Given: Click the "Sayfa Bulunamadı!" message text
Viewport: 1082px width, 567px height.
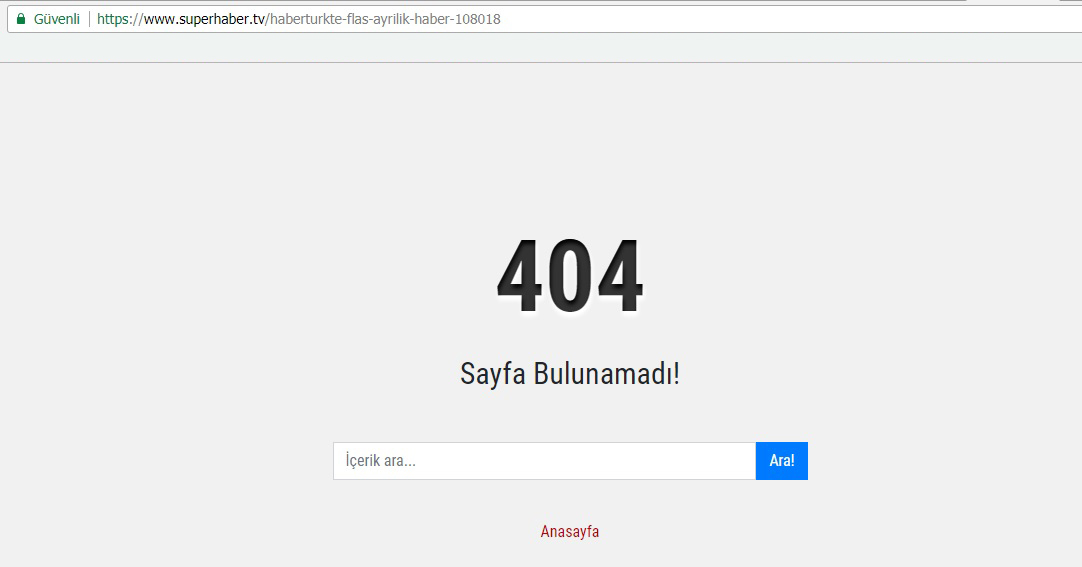Looking at the screenshot, I should [570, 374].
